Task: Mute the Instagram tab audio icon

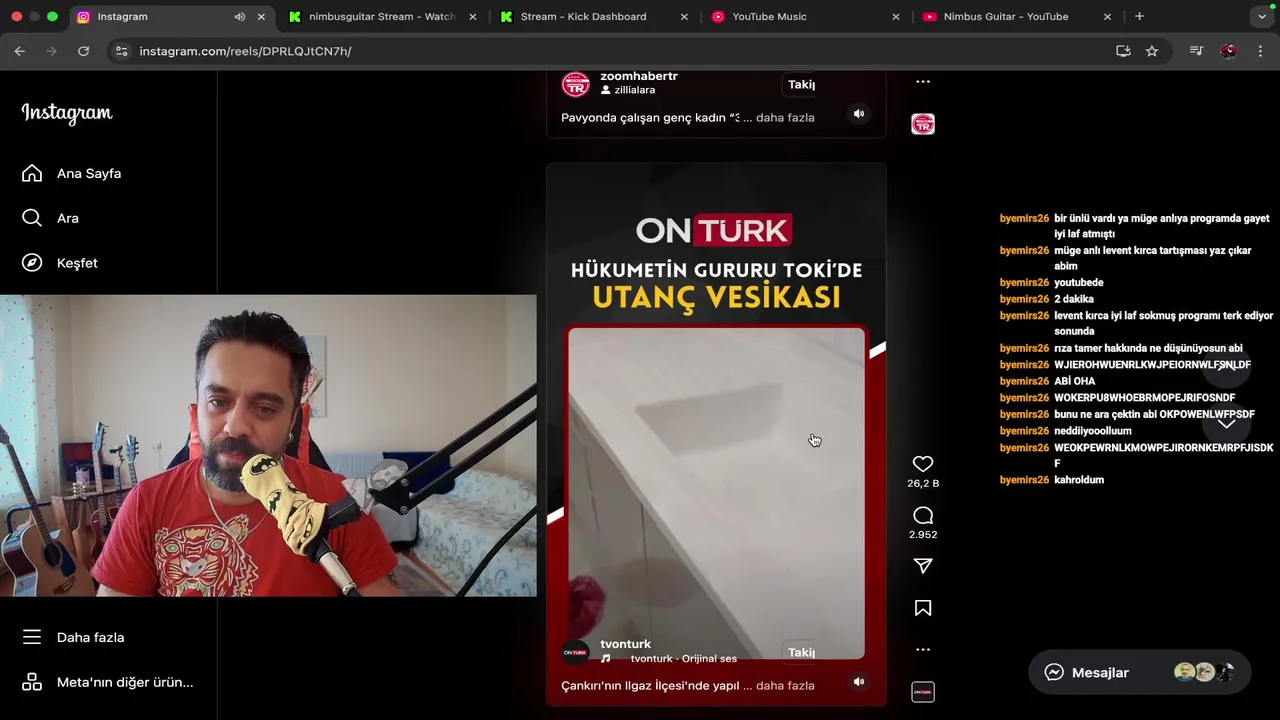Action: point(240,17)
